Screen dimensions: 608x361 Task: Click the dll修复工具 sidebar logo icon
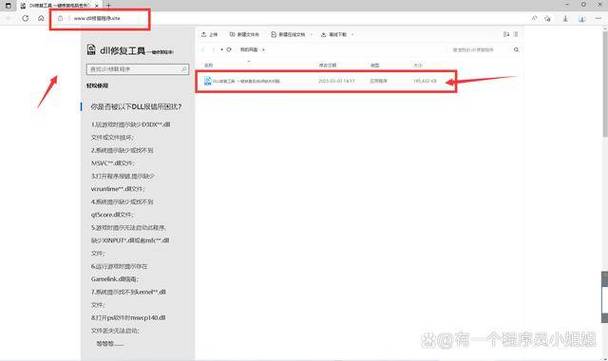click(91, 50)
